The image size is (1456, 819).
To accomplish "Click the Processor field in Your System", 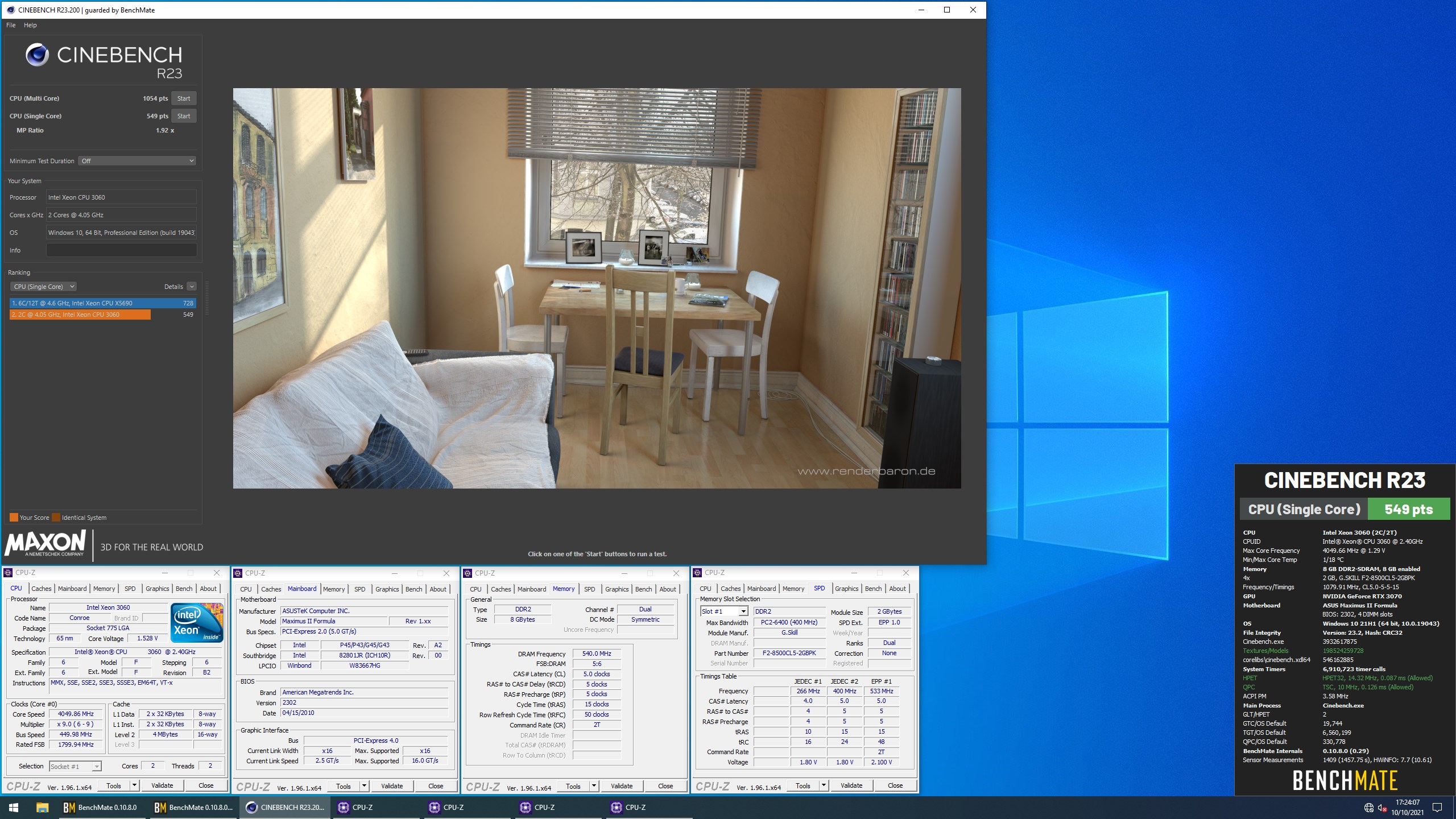I will click(x=121, y=197).
